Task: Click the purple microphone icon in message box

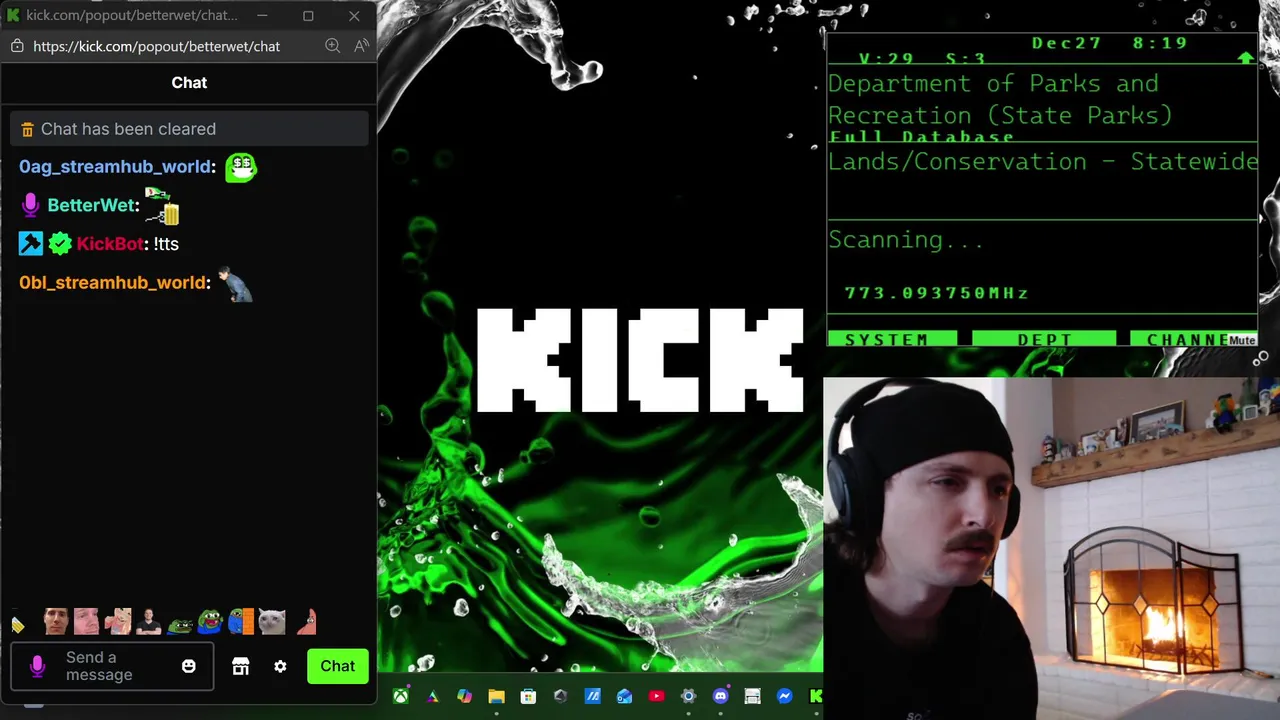Action: point(37,666)
